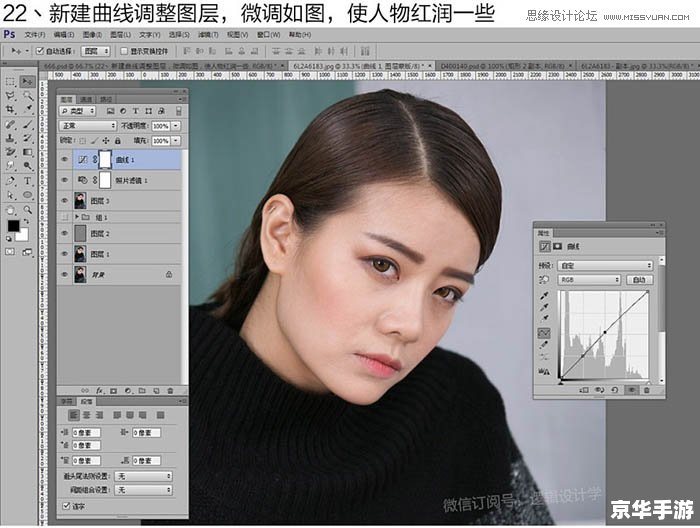Add a layer style using fx icon

click(100, 391)
